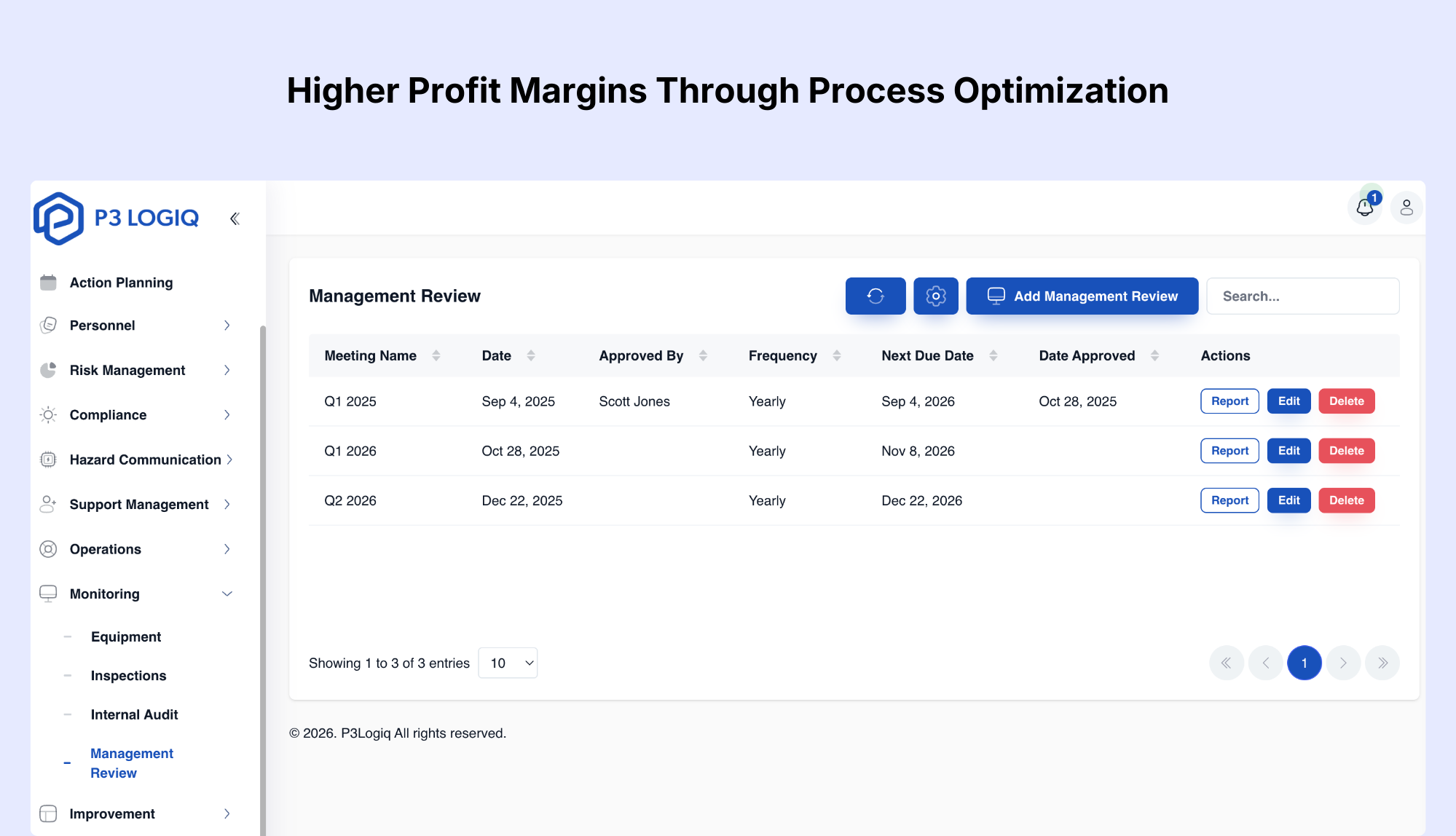Click Showing 1 to 3 entries text

[x=389, y=663]
